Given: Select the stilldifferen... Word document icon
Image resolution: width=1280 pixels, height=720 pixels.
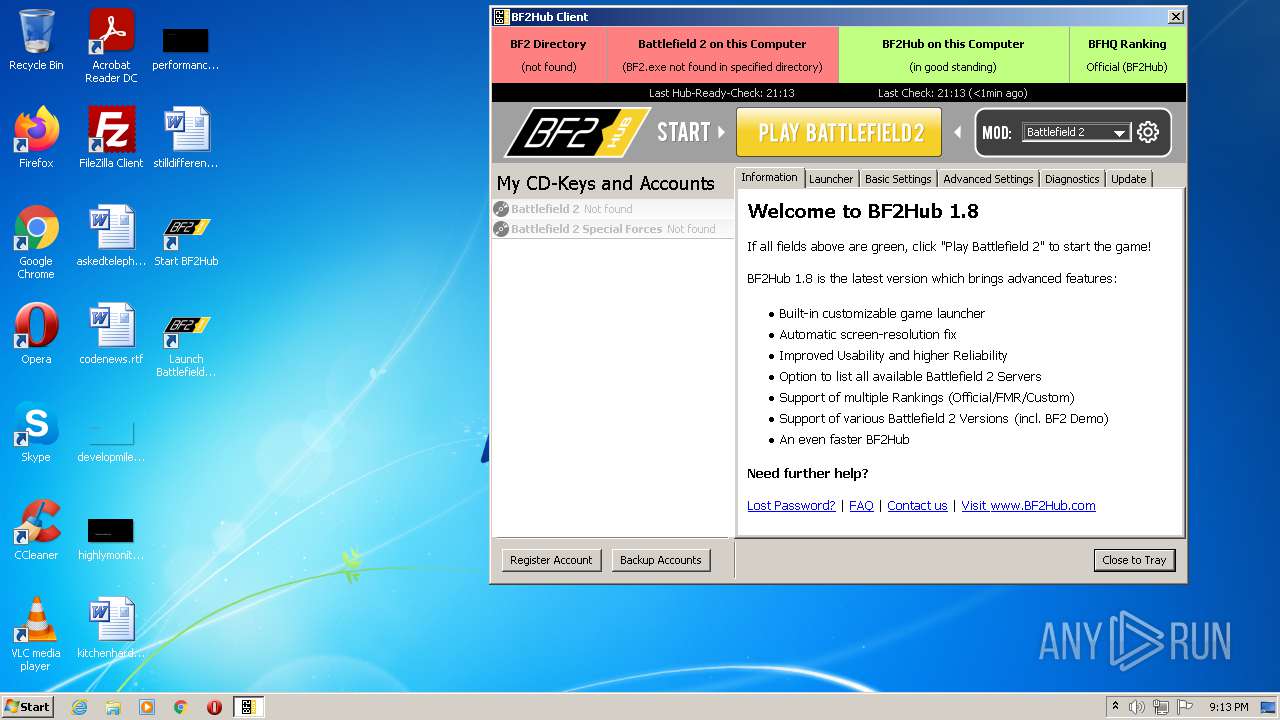Looking at the screenshot, I should 186,137.
